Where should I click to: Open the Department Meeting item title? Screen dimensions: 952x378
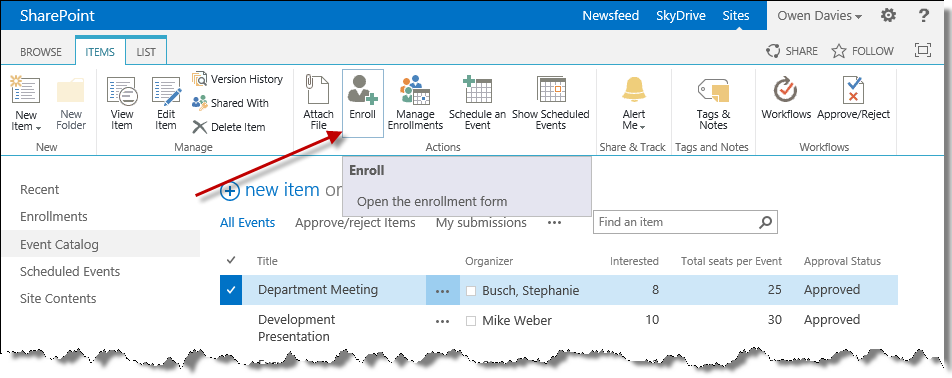[x=318, y=290]
